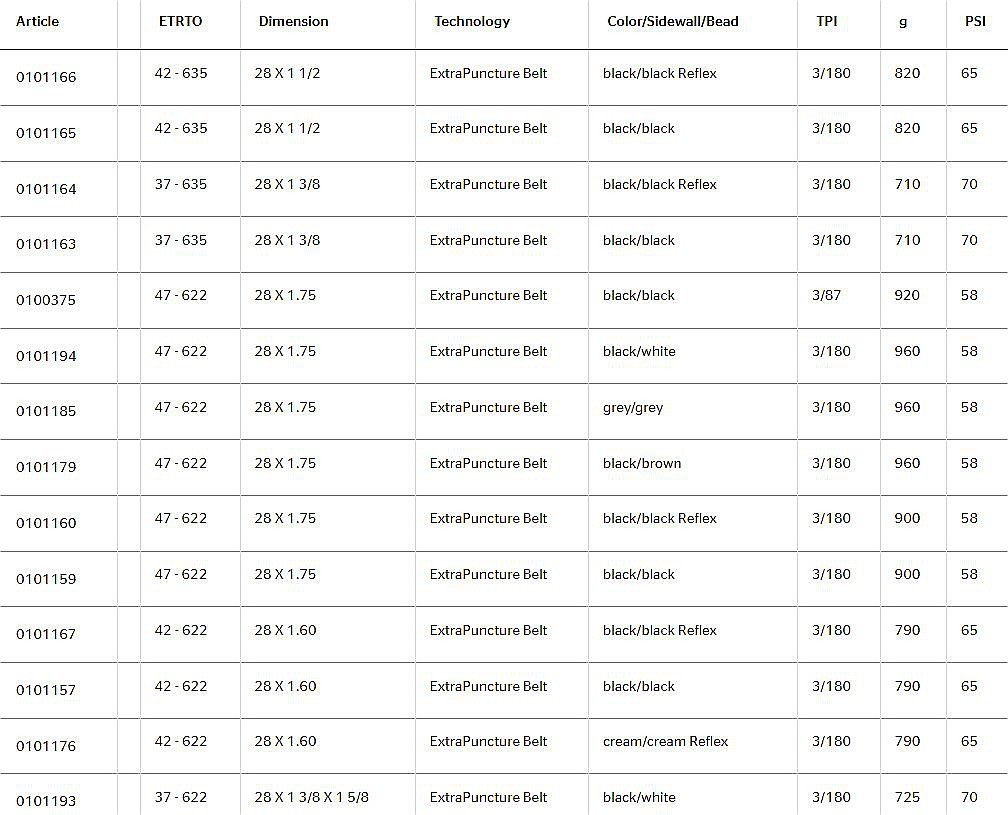
Task: Click the ETRTO column header
Action: 180,22
